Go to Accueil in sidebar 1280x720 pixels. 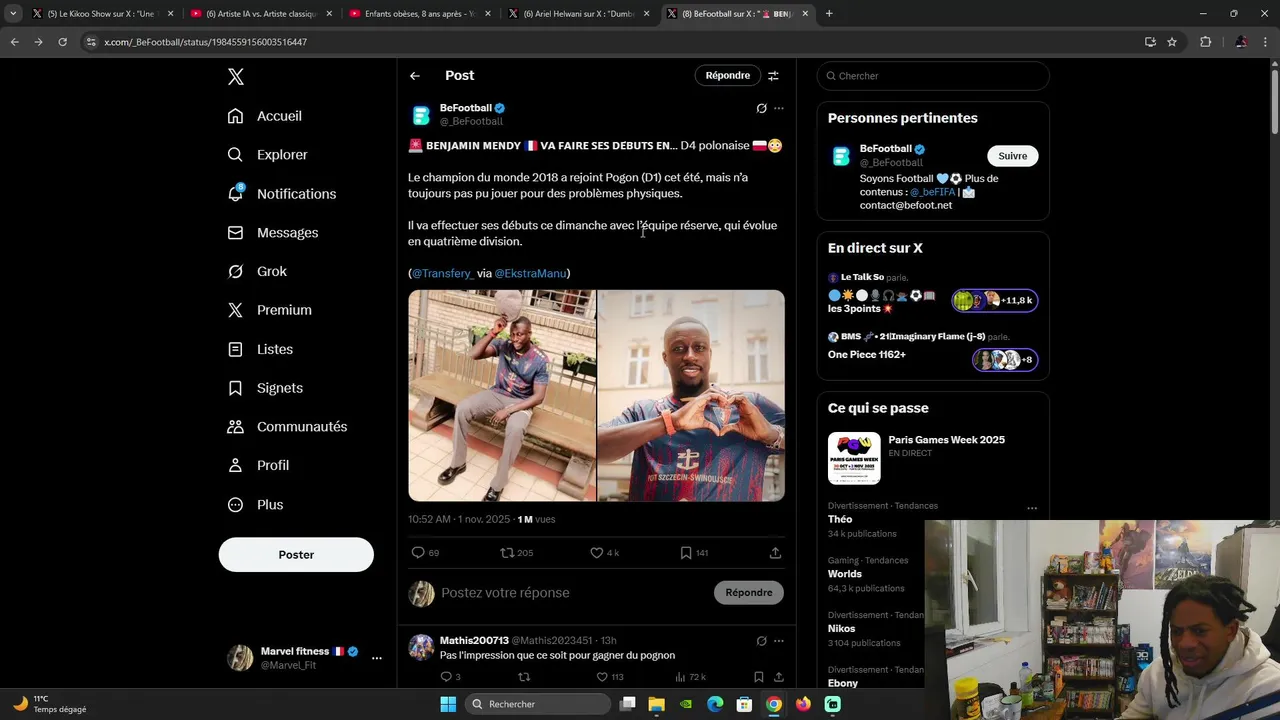[x=265, y=116]
